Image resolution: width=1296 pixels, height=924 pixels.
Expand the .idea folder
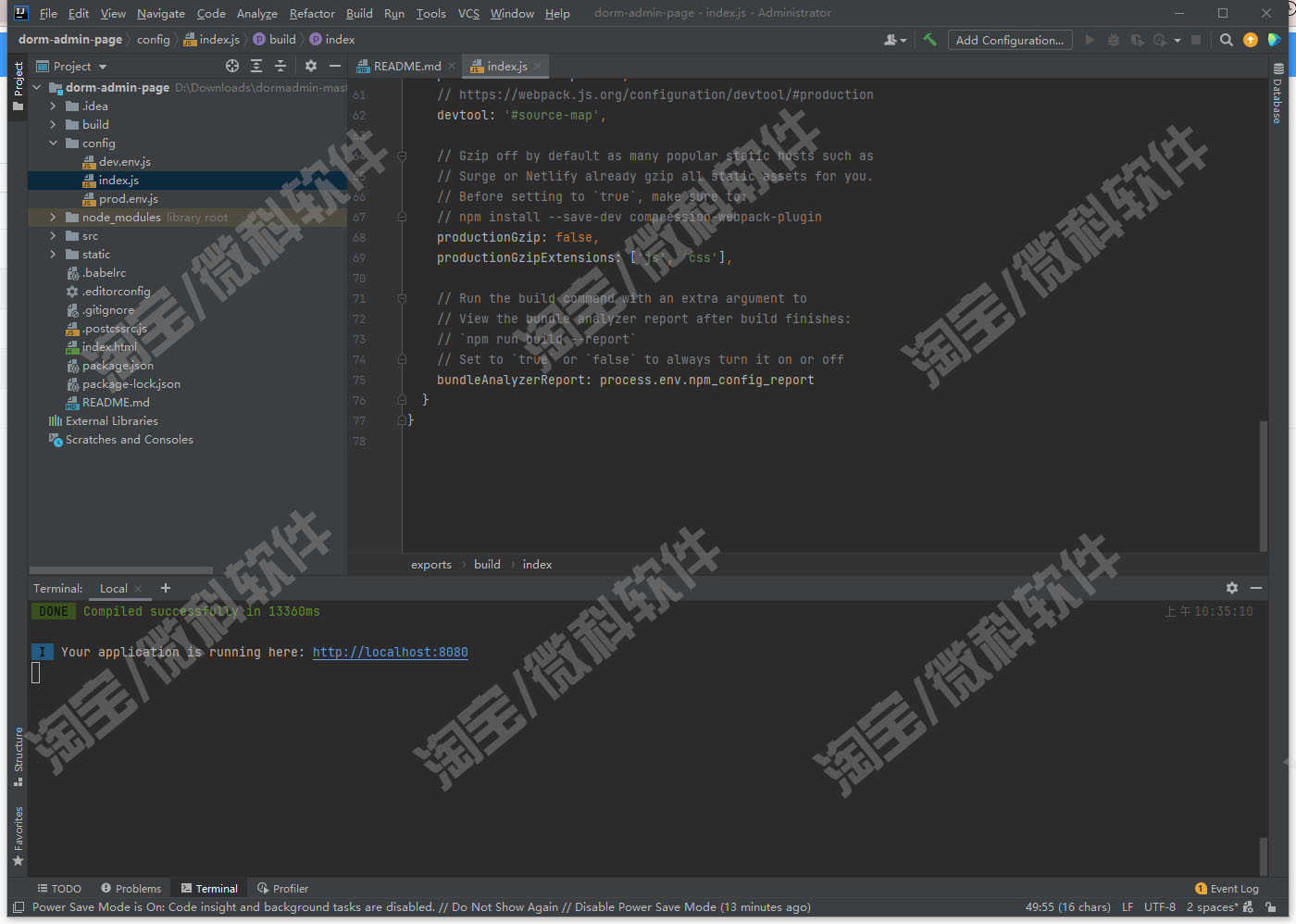pyautogui.click(x=53, y=106)
